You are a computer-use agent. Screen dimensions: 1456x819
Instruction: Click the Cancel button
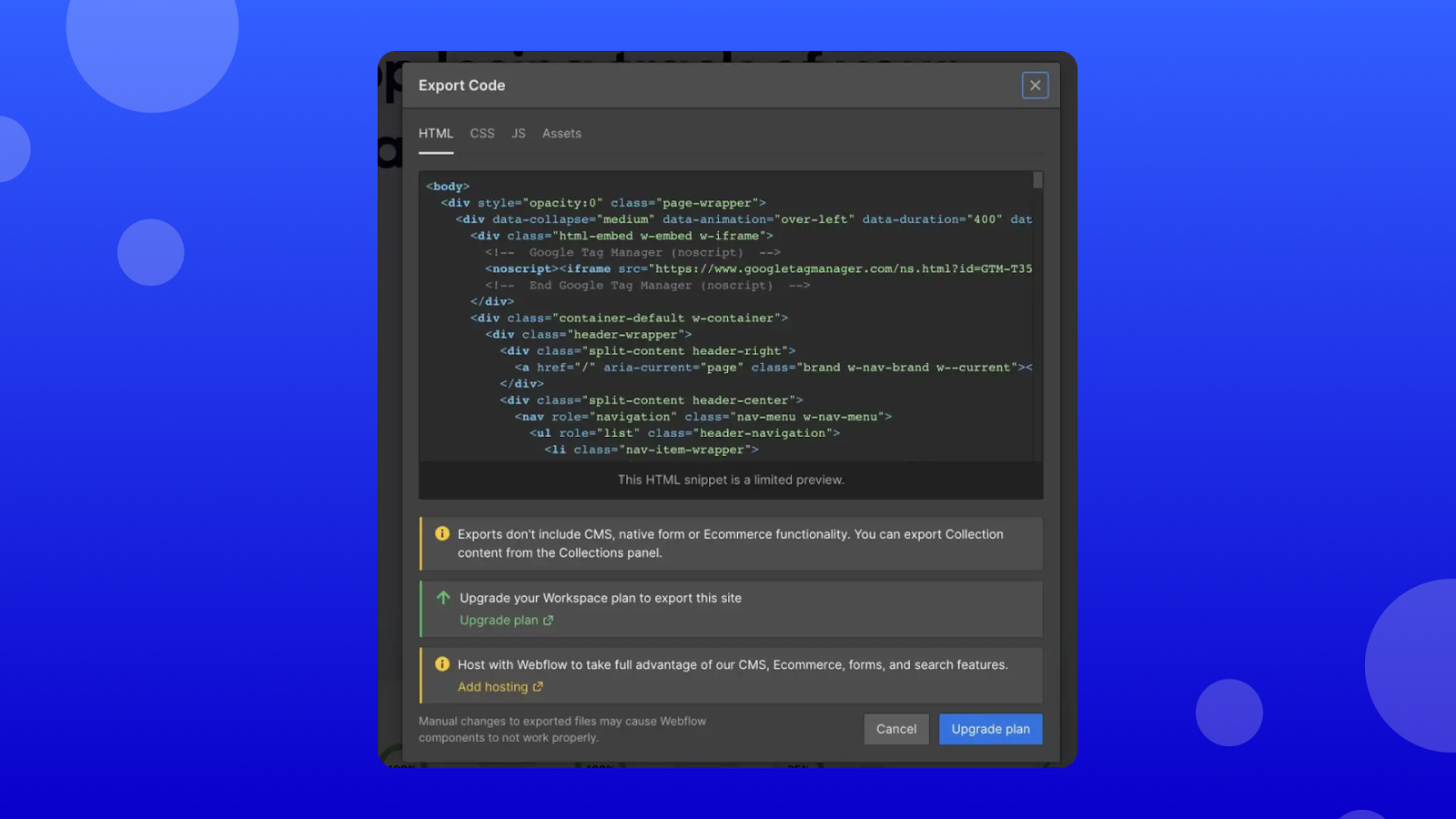[x=896, y=729]
